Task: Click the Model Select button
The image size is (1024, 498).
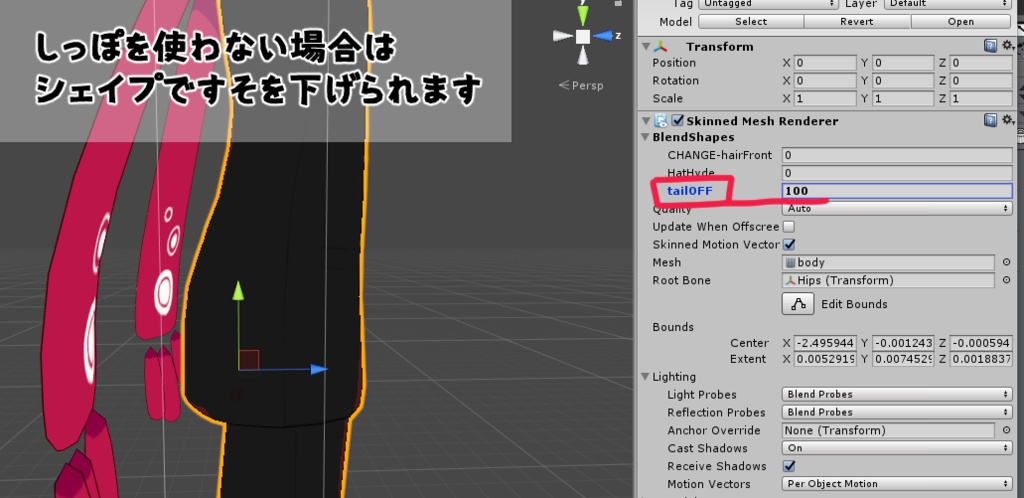Action: tap(751, 22)
